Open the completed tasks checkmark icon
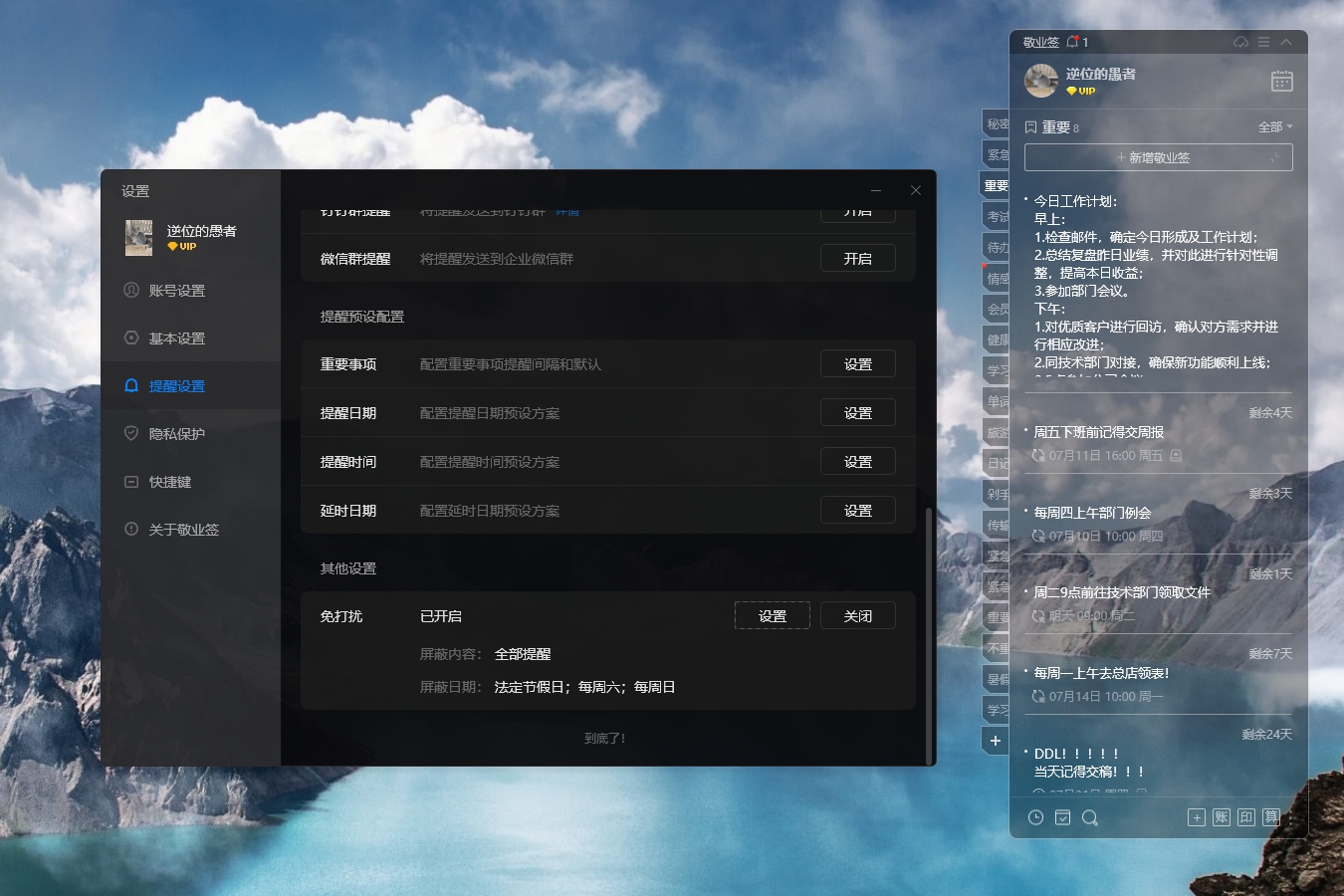 click(x=1063, y=817)
